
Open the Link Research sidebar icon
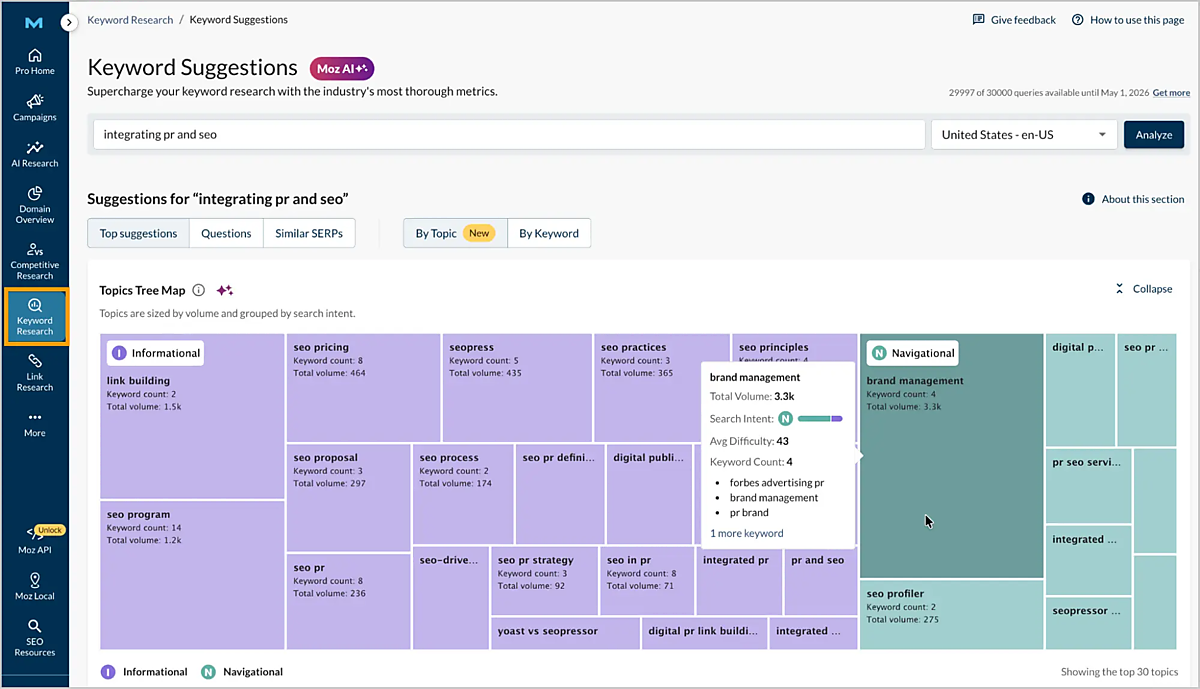tap(34, 360)
